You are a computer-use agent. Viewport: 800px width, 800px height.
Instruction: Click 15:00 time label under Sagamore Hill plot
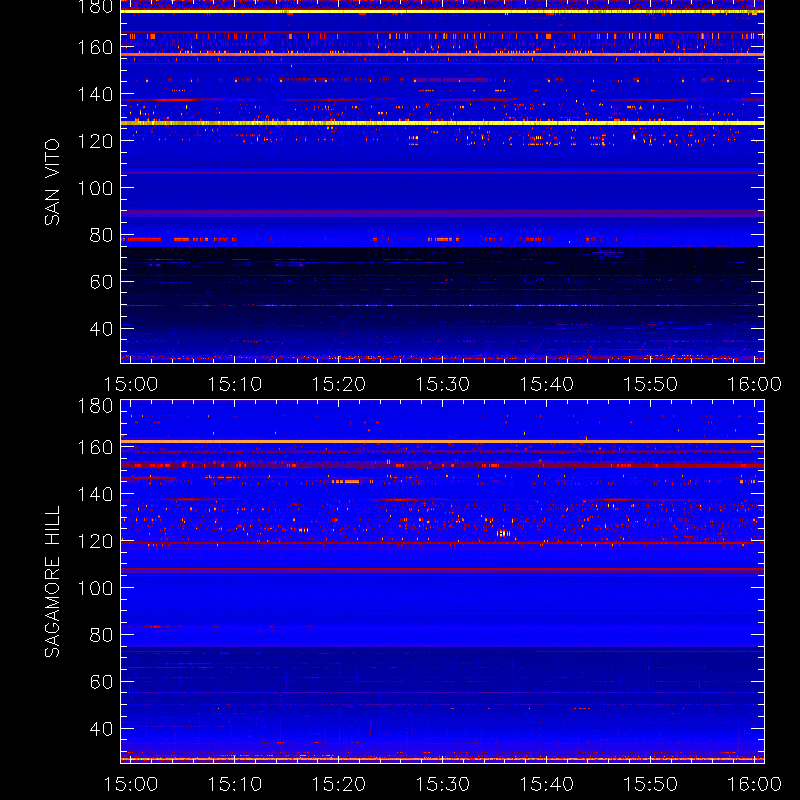pos(131,784)
